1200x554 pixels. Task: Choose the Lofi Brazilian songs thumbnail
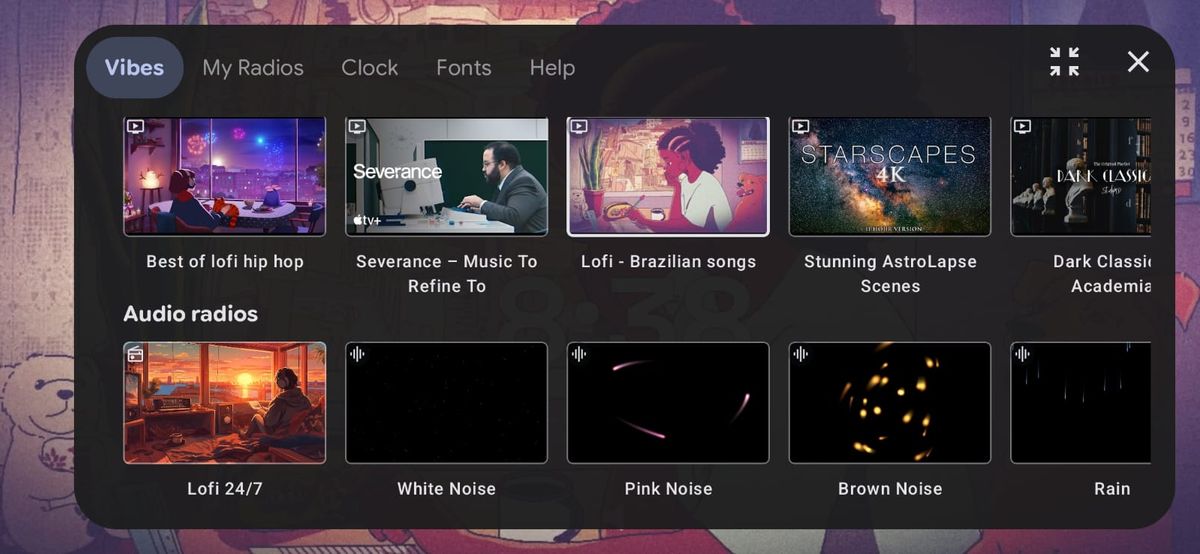668,177
